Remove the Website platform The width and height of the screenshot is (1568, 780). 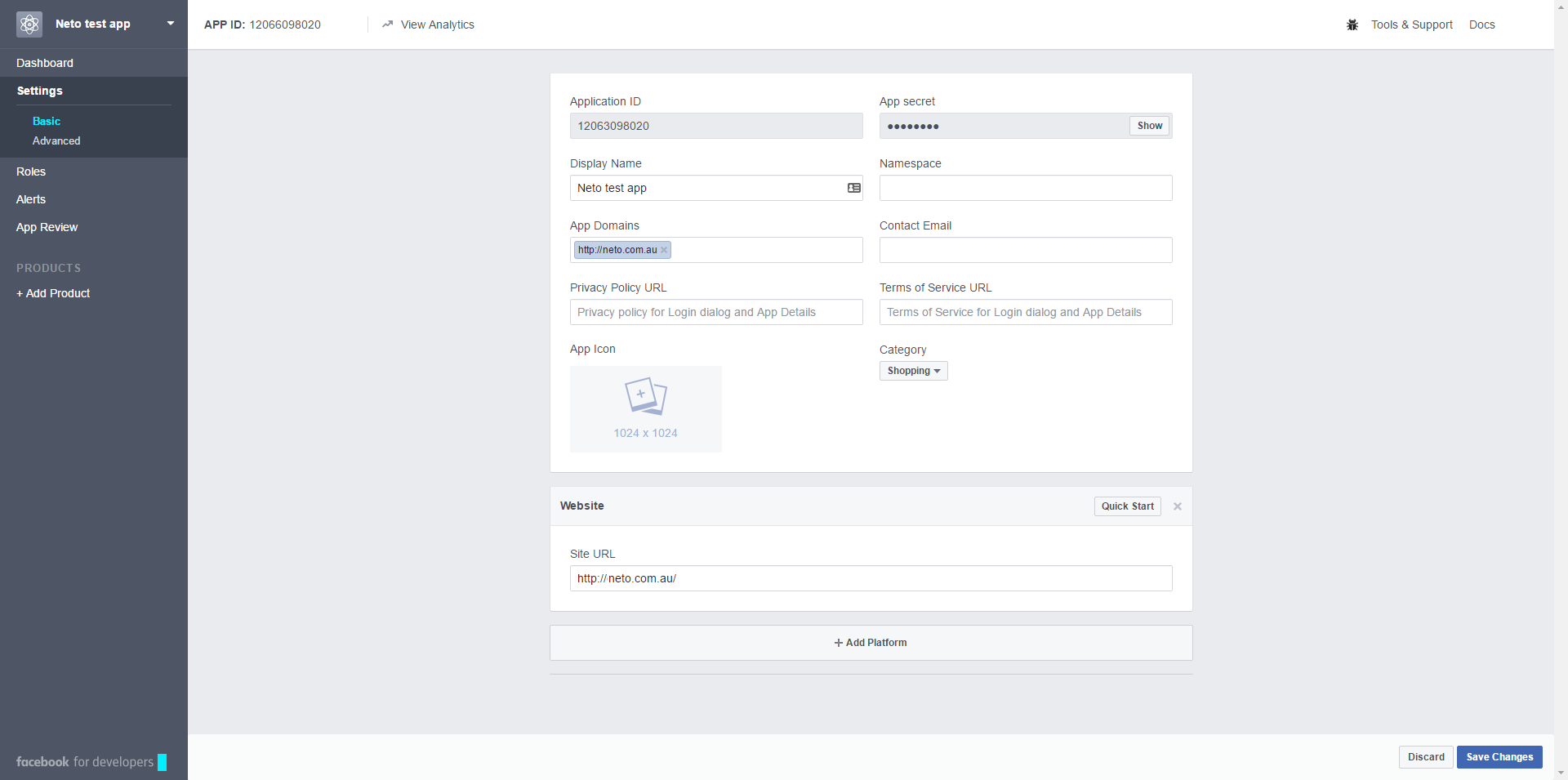[x=1178, y=506]
